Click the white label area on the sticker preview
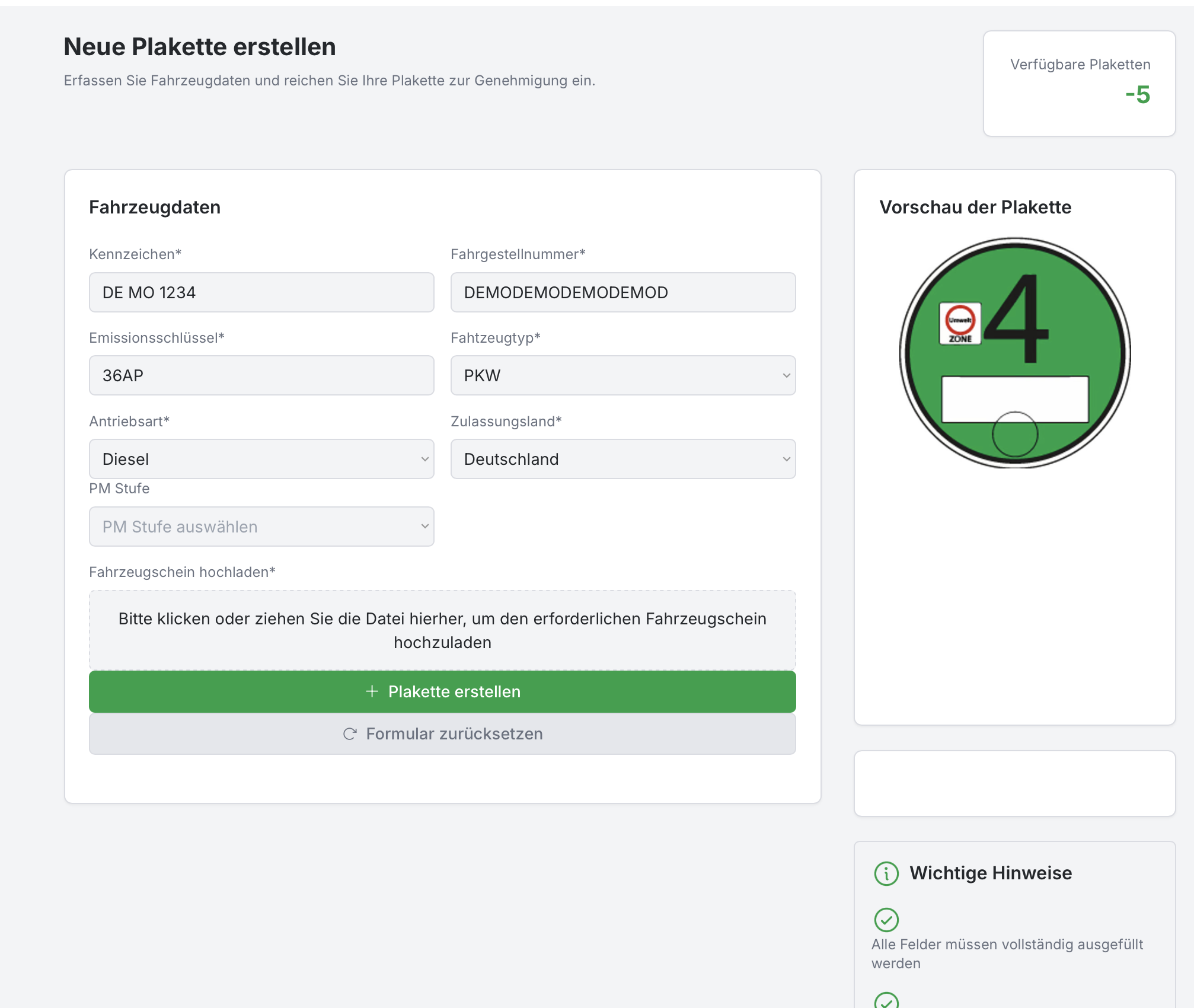The image size is (1194, 1008). 1015,394
